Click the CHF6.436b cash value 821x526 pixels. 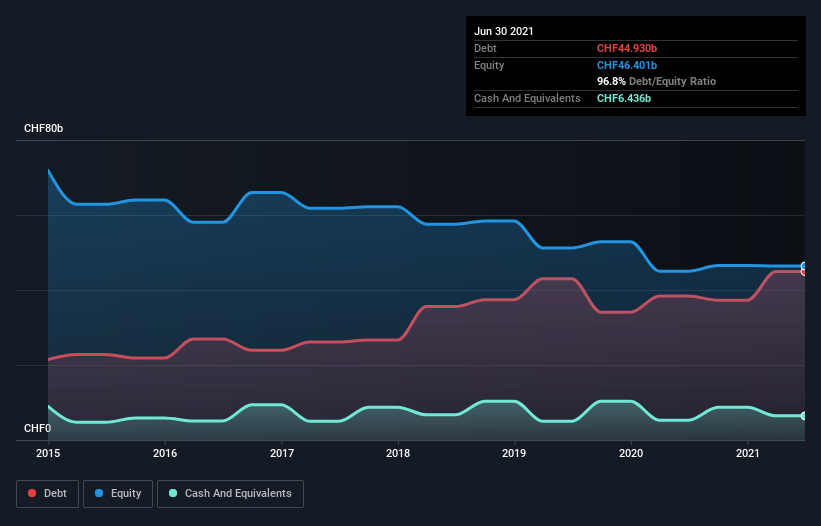click(624, 98)
